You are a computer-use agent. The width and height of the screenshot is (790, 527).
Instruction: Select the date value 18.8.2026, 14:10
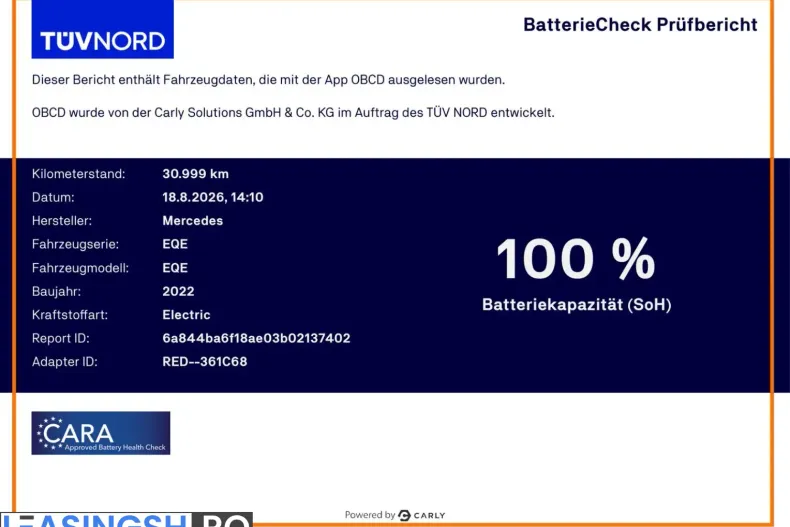[213, 197]
